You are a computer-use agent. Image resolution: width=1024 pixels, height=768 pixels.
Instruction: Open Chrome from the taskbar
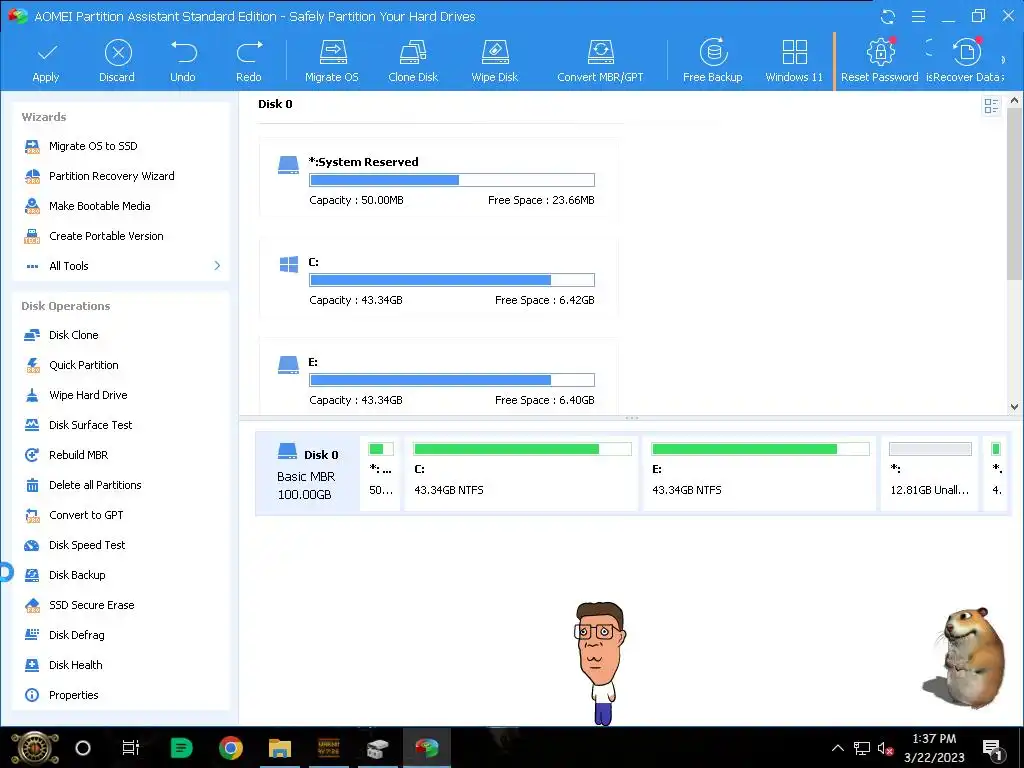pyautogui.click(x=231, y=748)
